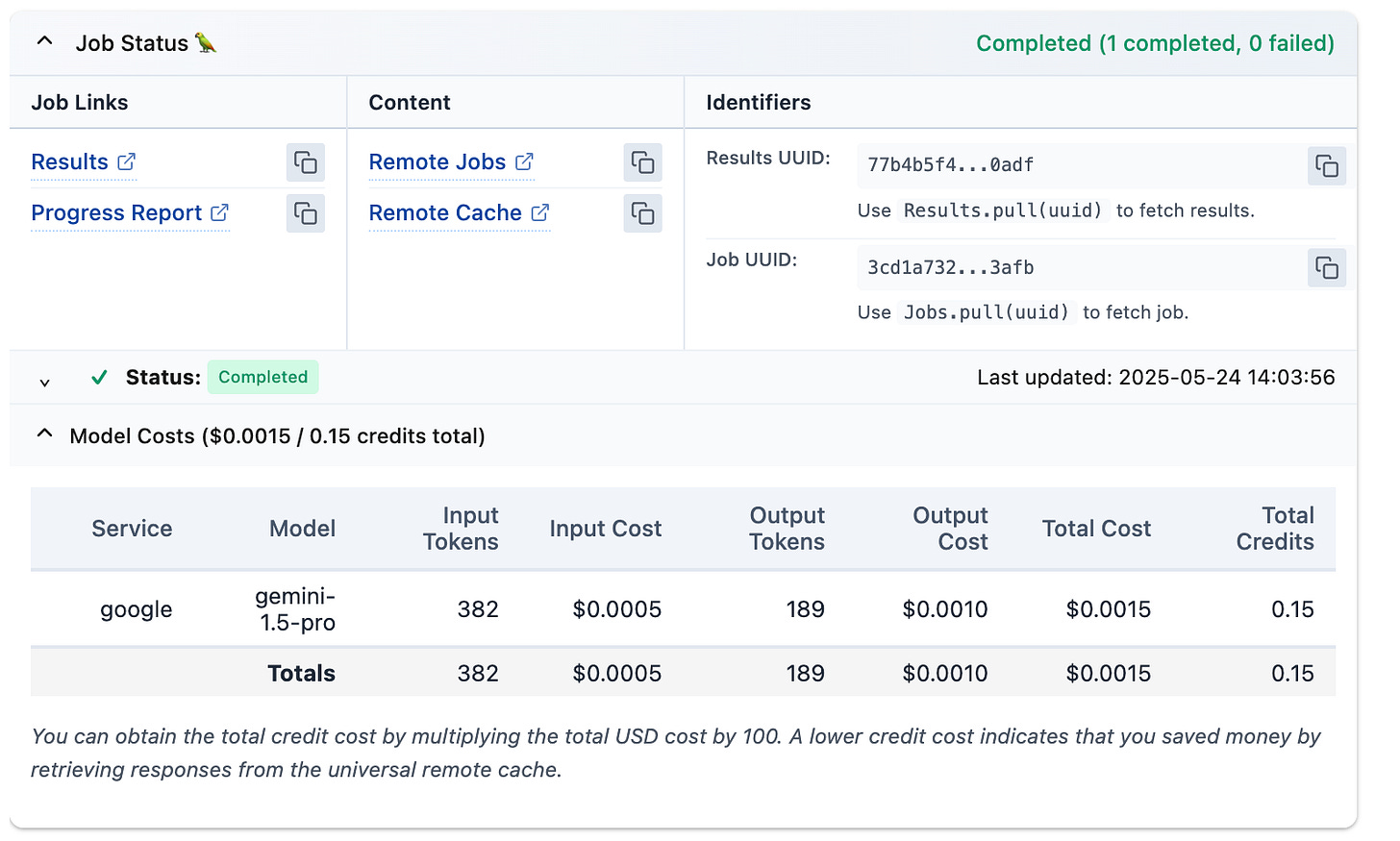Click the Total Cost column header
Screen dimensions: 1400x841
tap(1096, 529)
